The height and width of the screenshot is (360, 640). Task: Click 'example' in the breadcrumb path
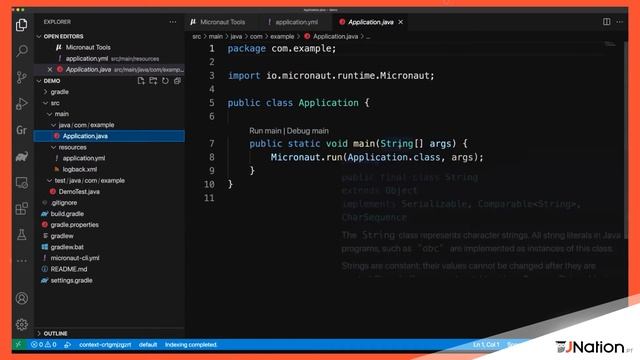(282, 36)
